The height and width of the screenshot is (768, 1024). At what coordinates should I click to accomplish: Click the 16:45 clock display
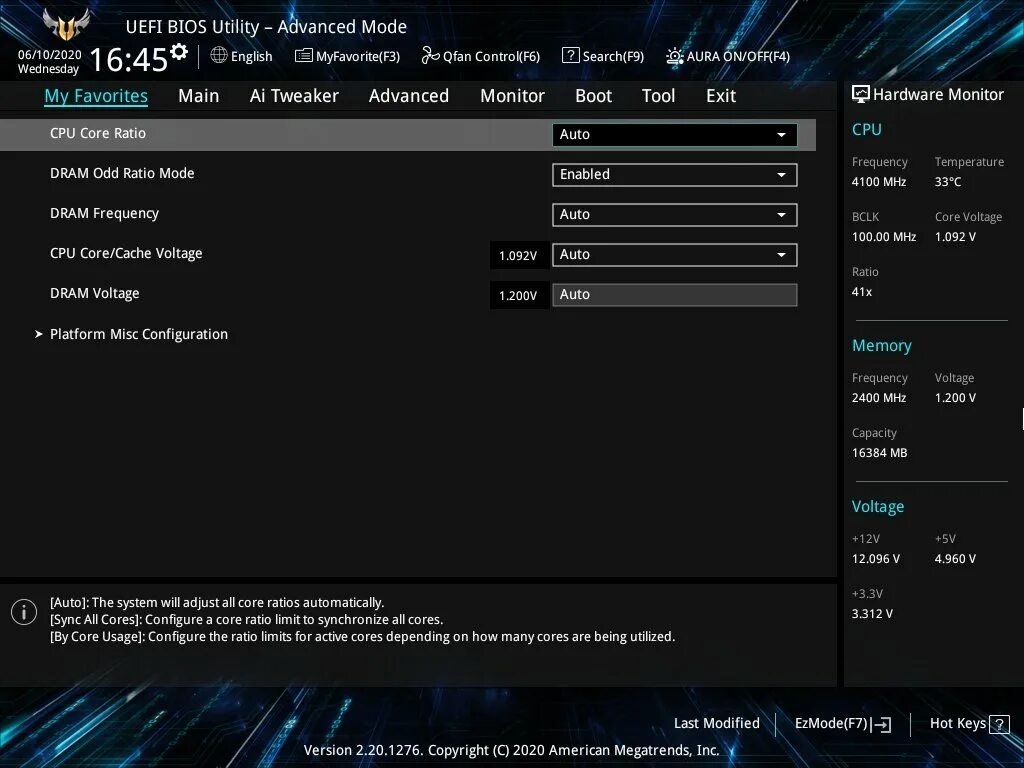[129, 59]
